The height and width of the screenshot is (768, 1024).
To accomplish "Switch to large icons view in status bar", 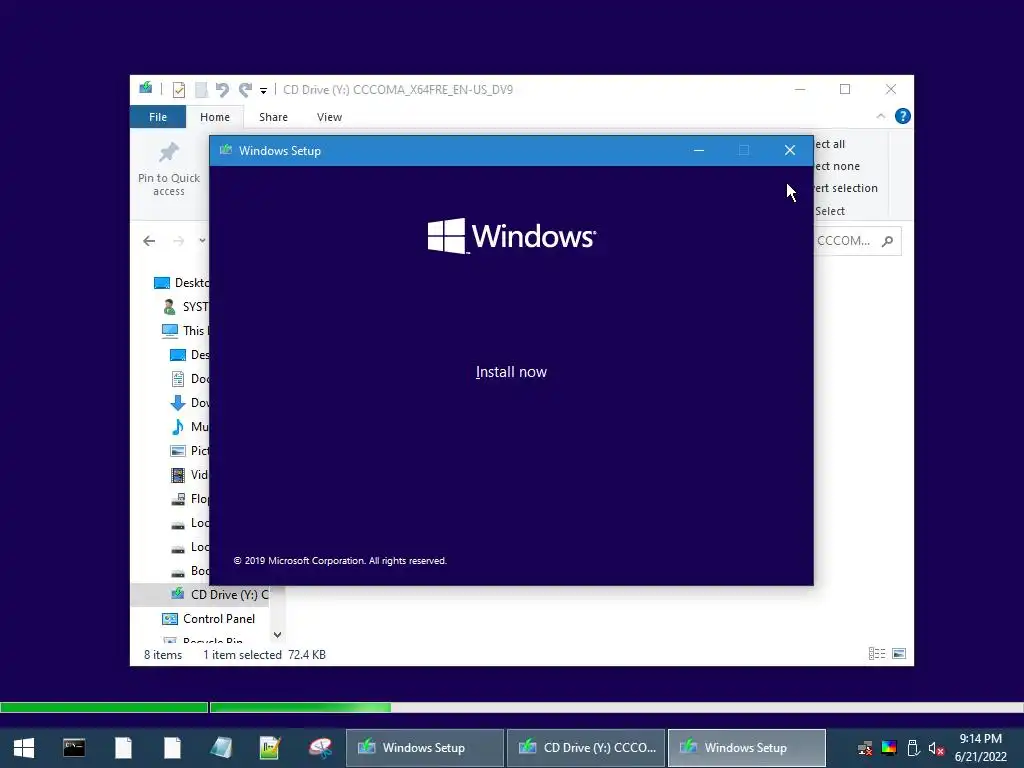I will point(899,654).
